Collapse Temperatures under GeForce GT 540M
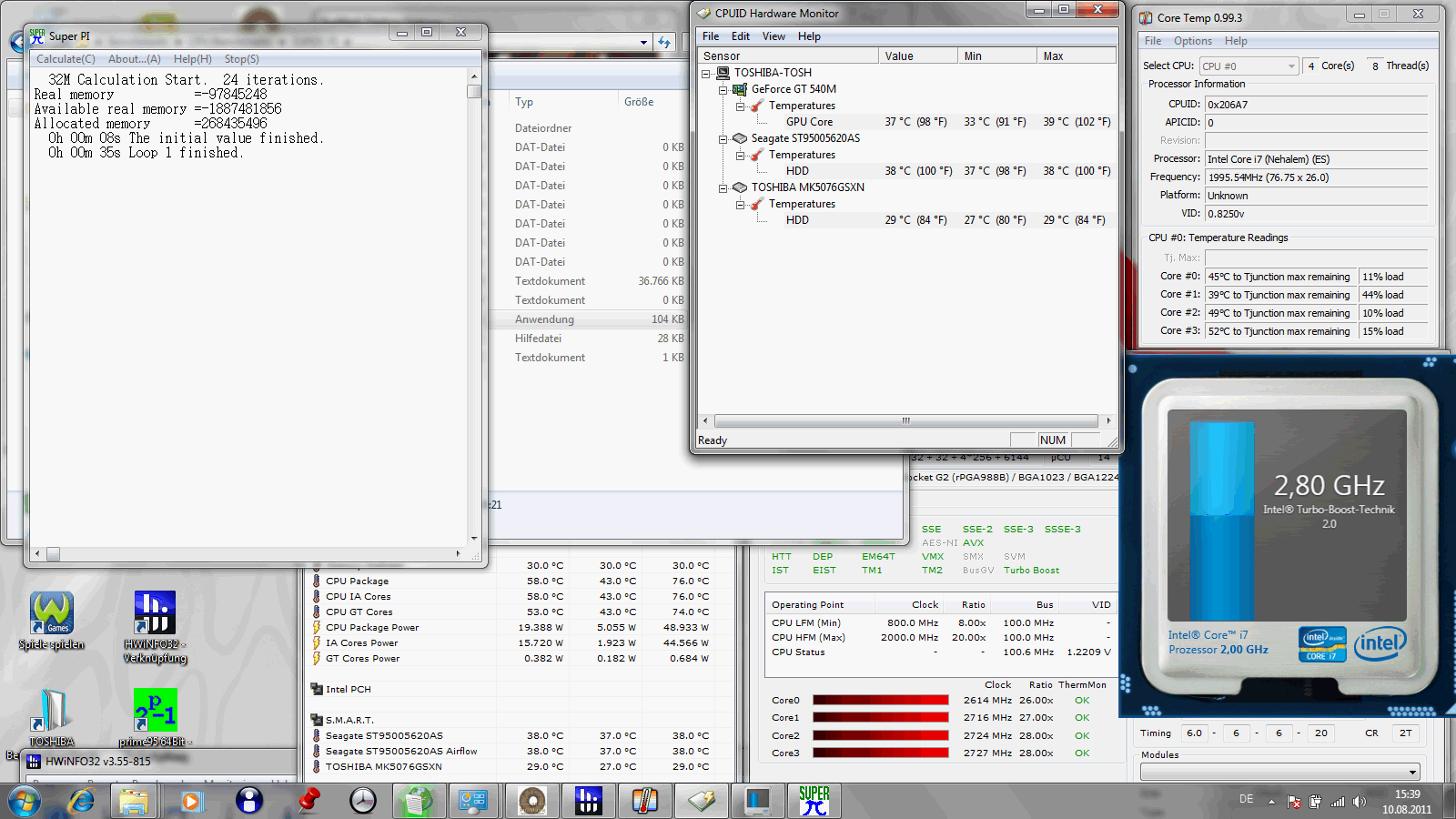This screenshot has width=1456, height=819. click(740, 106)
